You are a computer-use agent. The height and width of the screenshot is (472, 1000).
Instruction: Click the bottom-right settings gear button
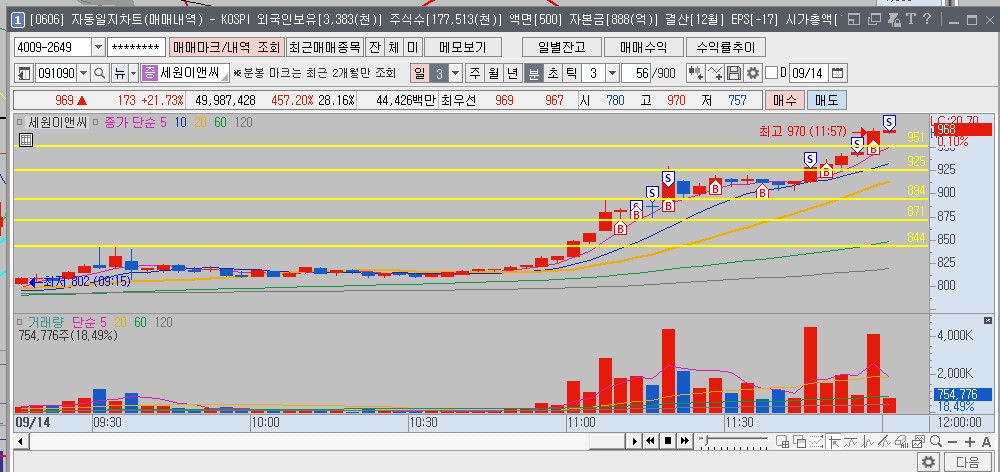929,462
